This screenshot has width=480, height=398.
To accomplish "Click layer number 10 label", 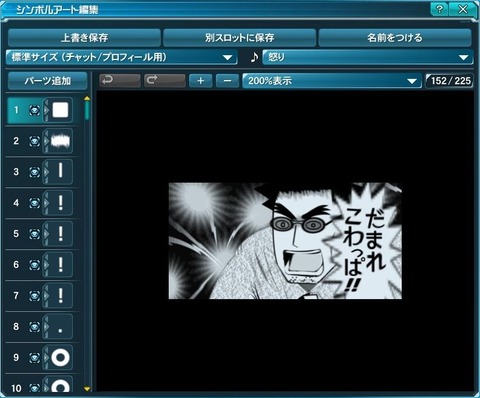I will pos(16,388).
